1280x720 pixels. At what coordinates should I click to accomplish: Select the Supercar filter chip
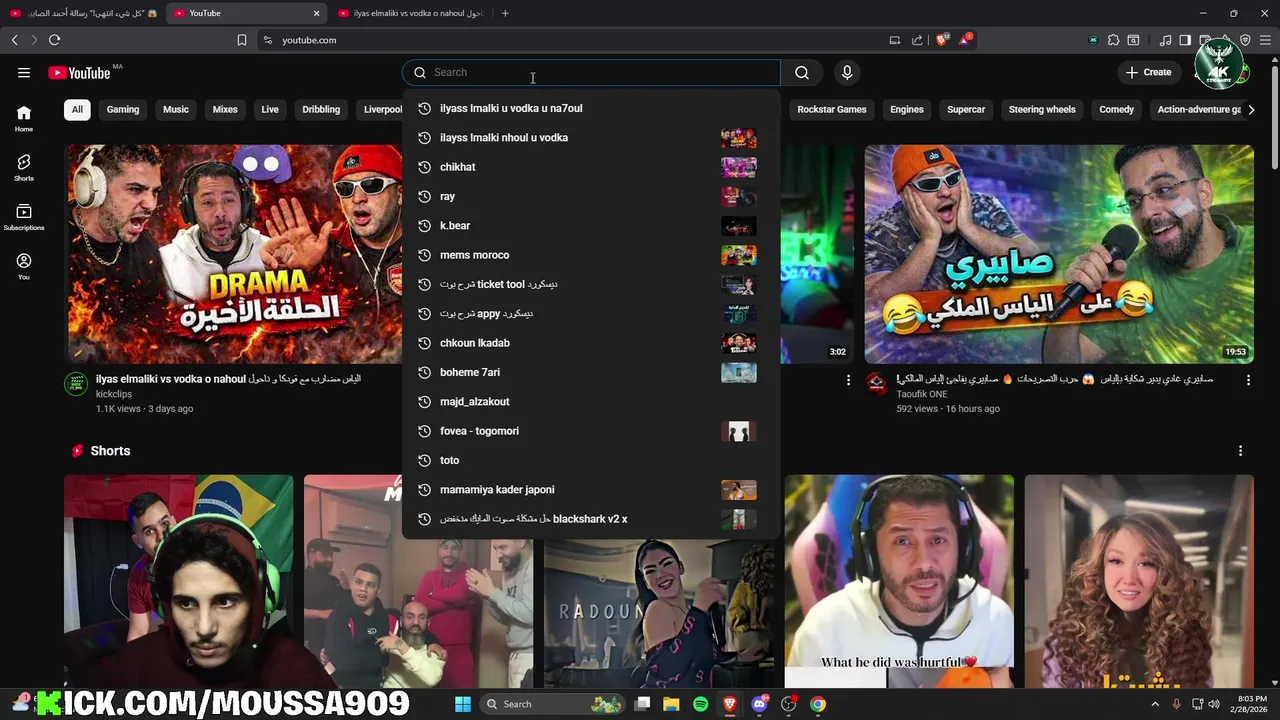click(x=966, y=109)
